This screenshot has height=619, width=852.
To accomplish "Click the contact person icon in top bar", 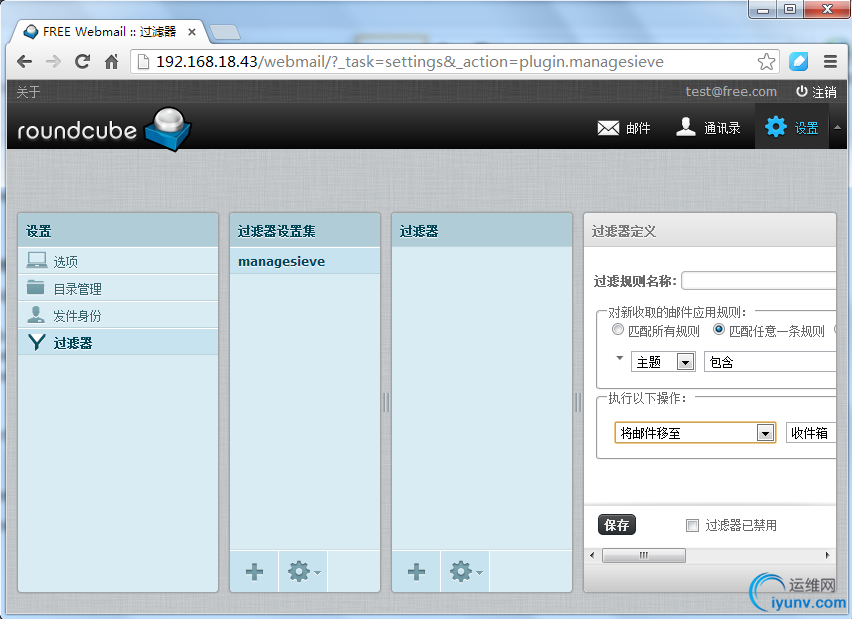I will [x=686, y=127].
